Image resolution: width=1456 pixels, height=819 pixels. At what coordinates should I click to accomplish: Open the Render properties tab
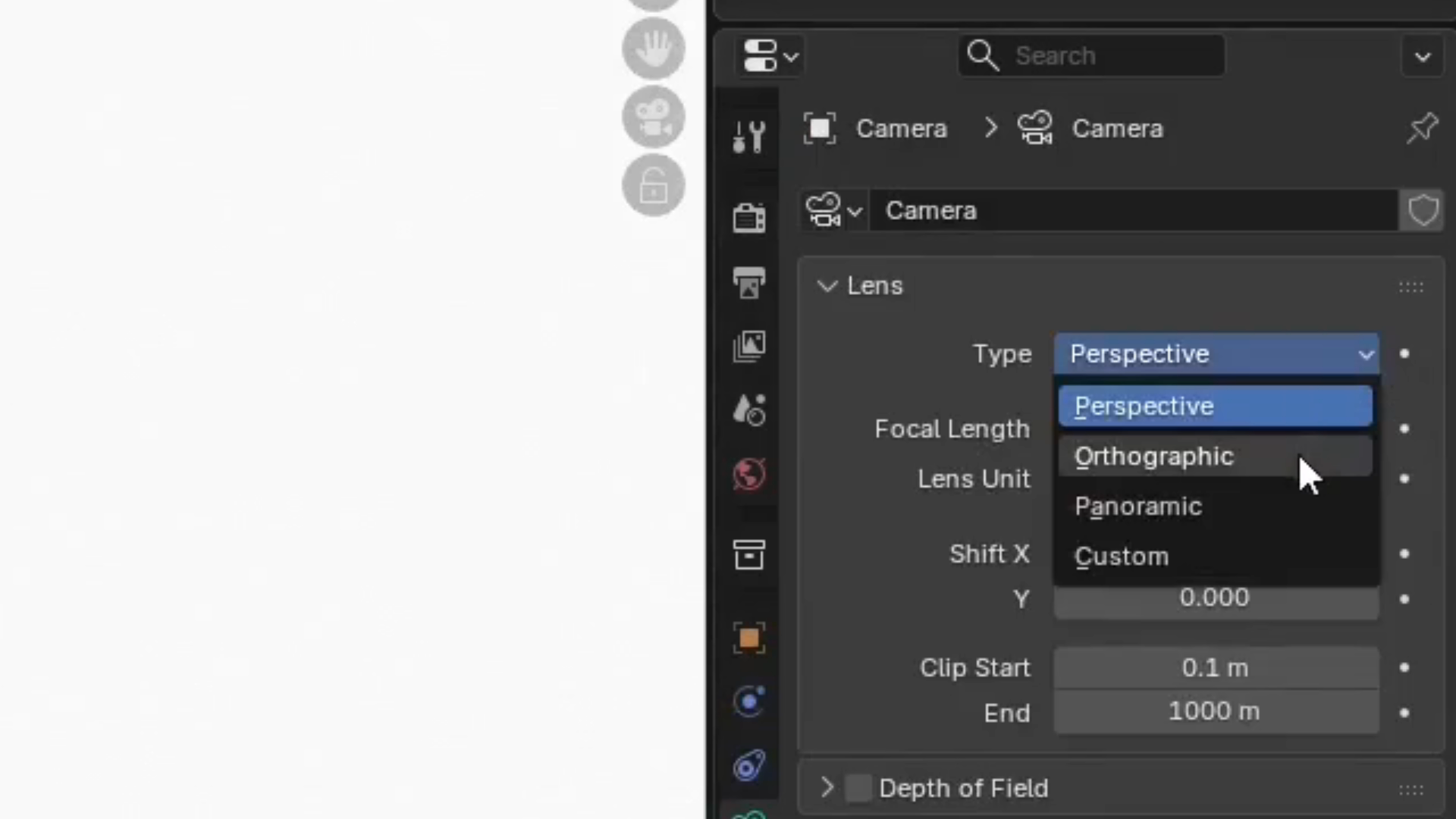pyautogui.click(x=748, y=218)
